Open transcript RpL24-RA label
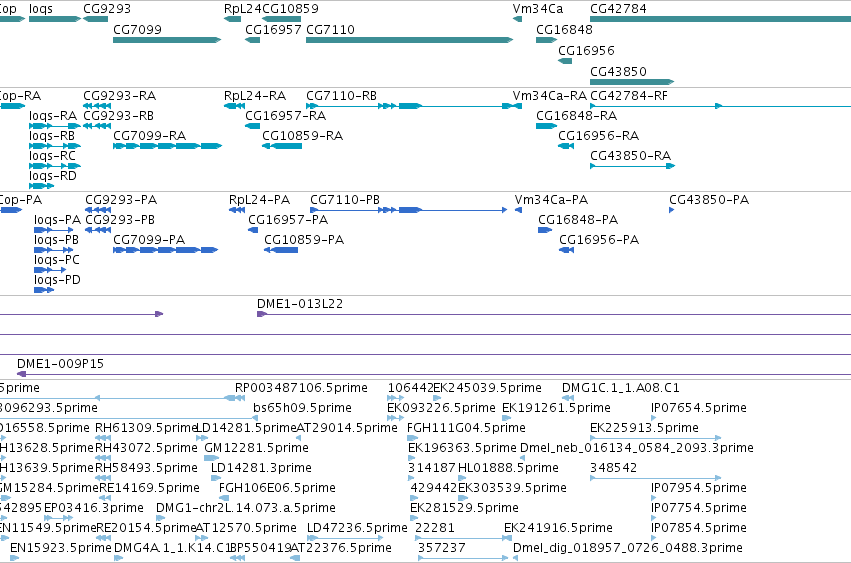The image size is (851, 563). 255,96
